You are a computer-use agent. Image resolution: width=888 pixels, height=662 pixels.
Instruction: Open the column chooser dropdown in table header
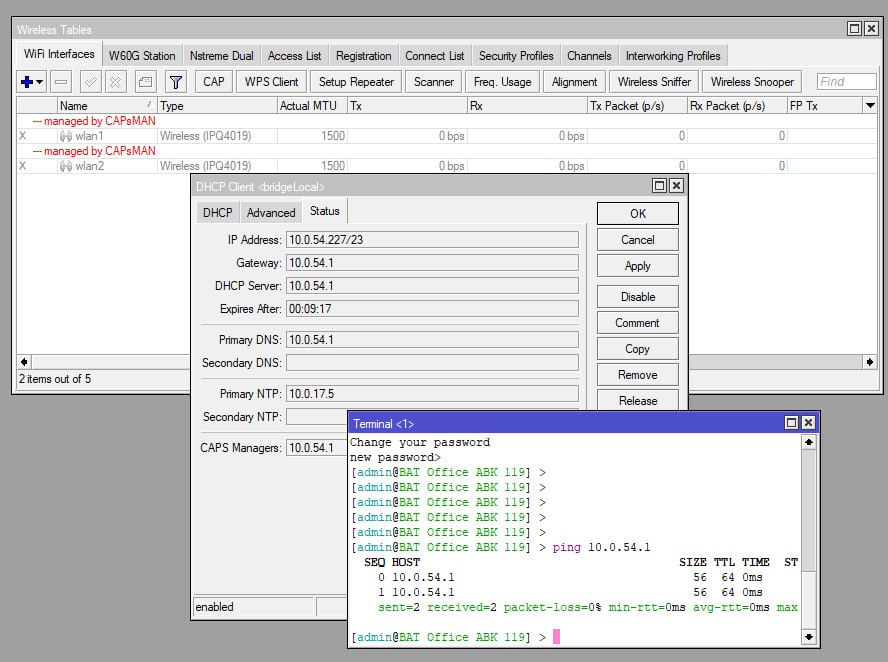click(x=870, y=105)
